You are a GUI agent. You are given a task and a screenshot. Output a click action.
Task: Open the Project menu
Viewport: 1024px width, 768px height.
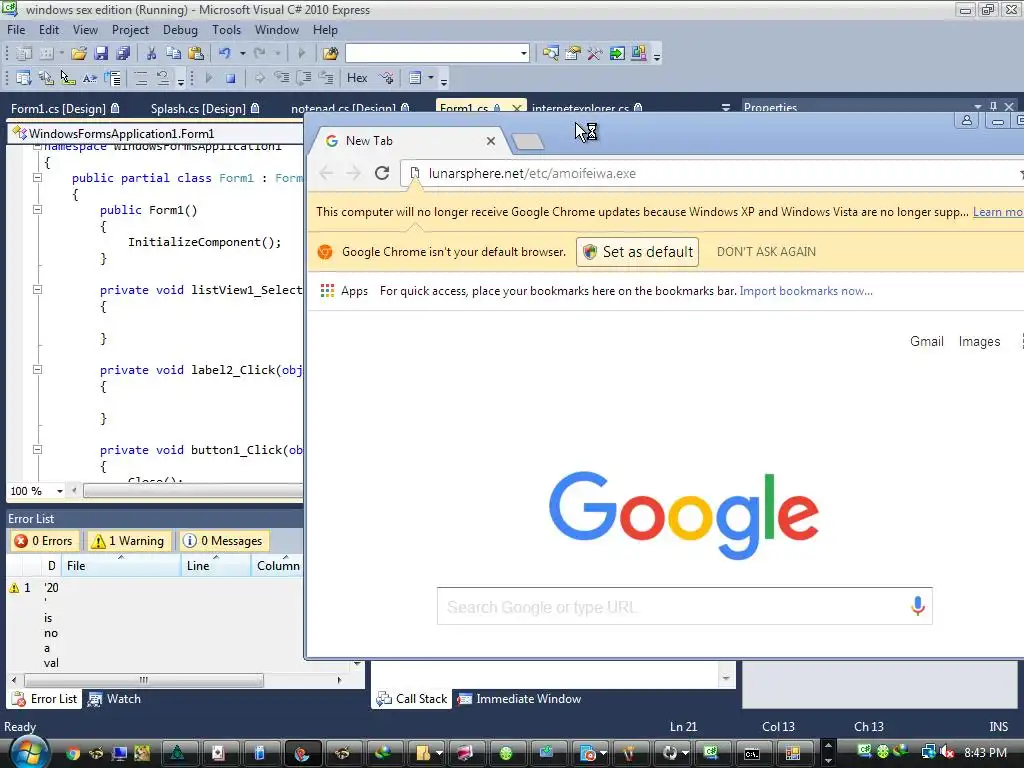(130, 30)
